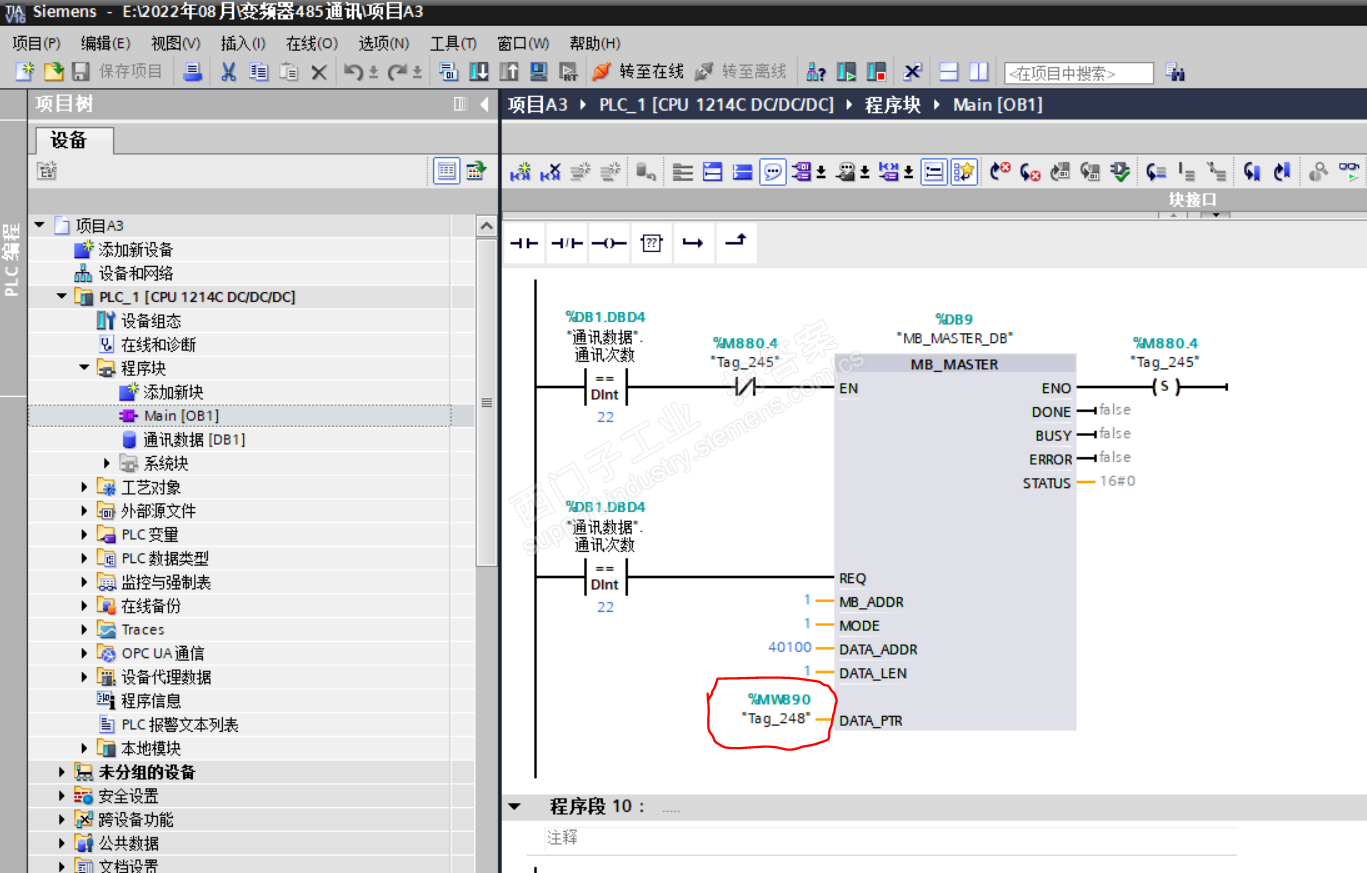Screen dimensions: 1367x873
Task: Insert a normally closed contact
Action: [567, 243]
